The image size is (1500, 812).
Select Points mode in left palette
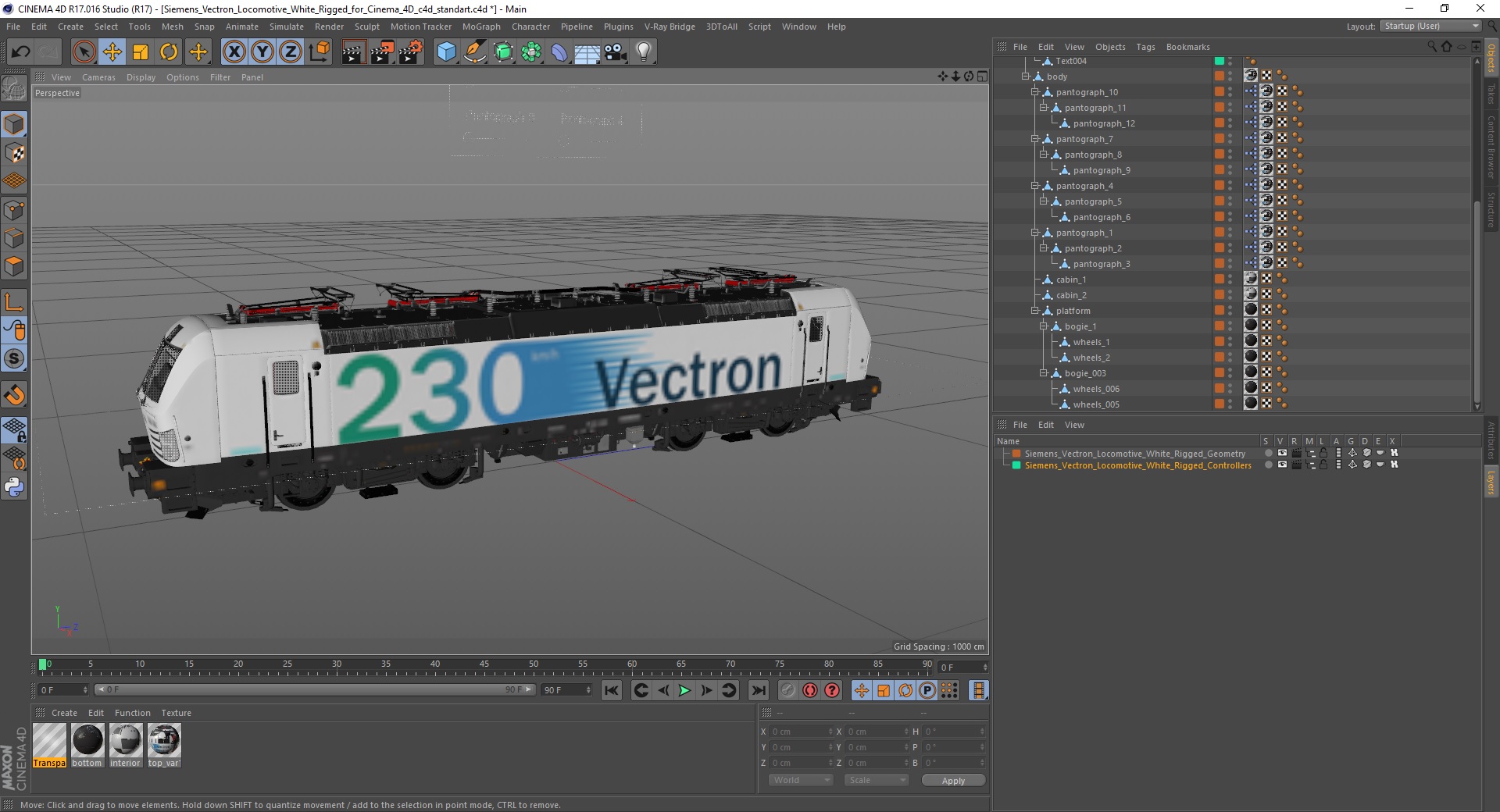14,209
